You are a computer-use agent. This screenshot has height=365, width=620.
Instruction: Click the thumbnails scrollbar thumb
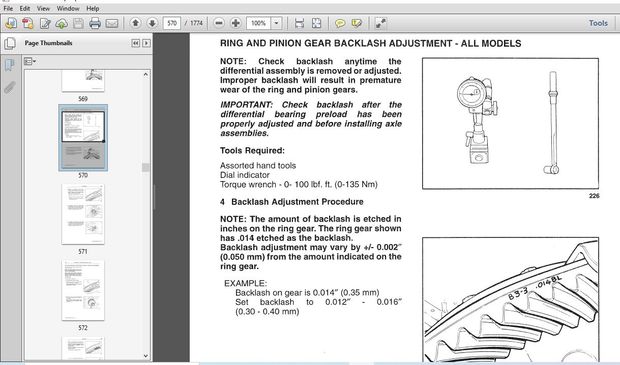[x=146, y=168]
